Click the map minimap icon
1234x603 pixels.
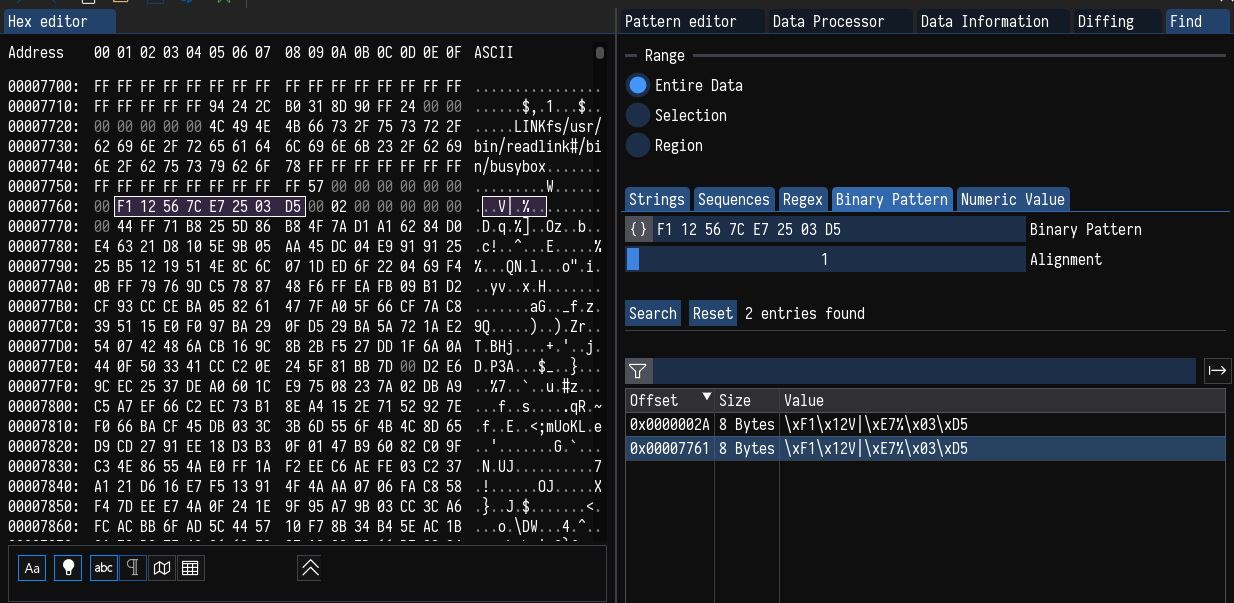pos(162,568)
